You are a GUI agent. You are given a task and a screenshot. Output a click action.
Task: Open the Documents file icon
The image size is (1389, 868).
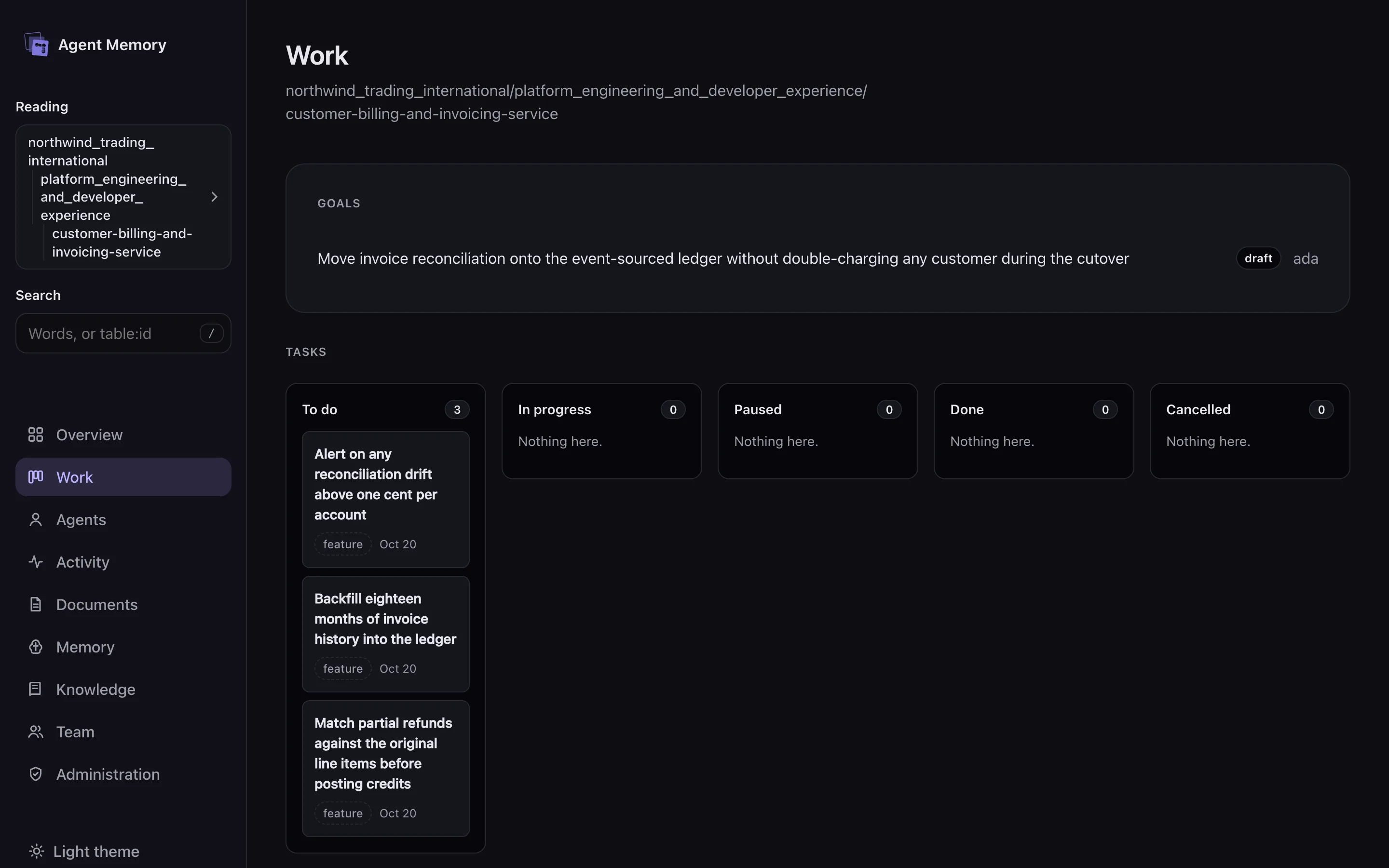tap(36, 605)
